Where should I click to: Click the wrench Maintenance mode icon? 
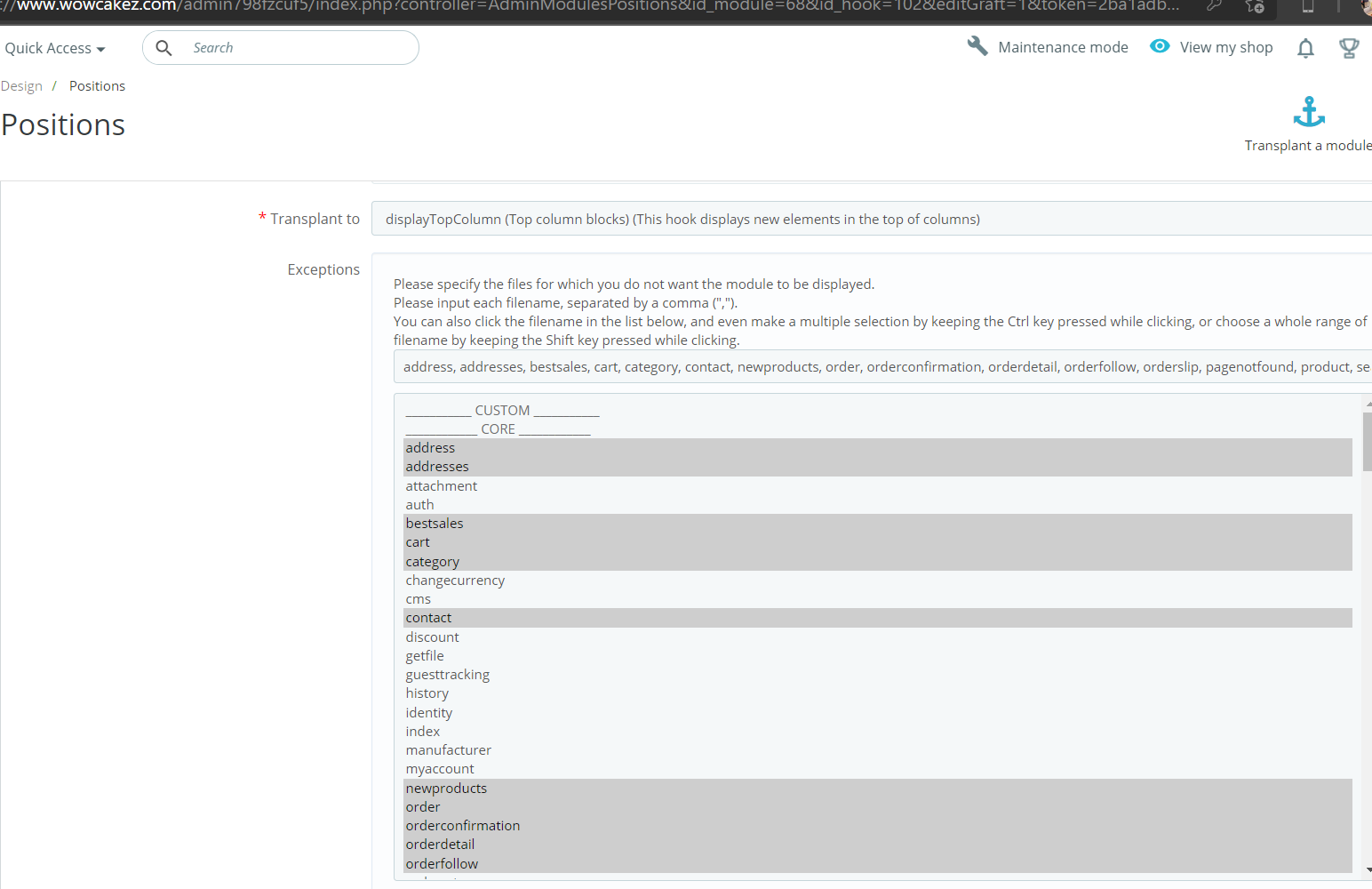(977, 46)
